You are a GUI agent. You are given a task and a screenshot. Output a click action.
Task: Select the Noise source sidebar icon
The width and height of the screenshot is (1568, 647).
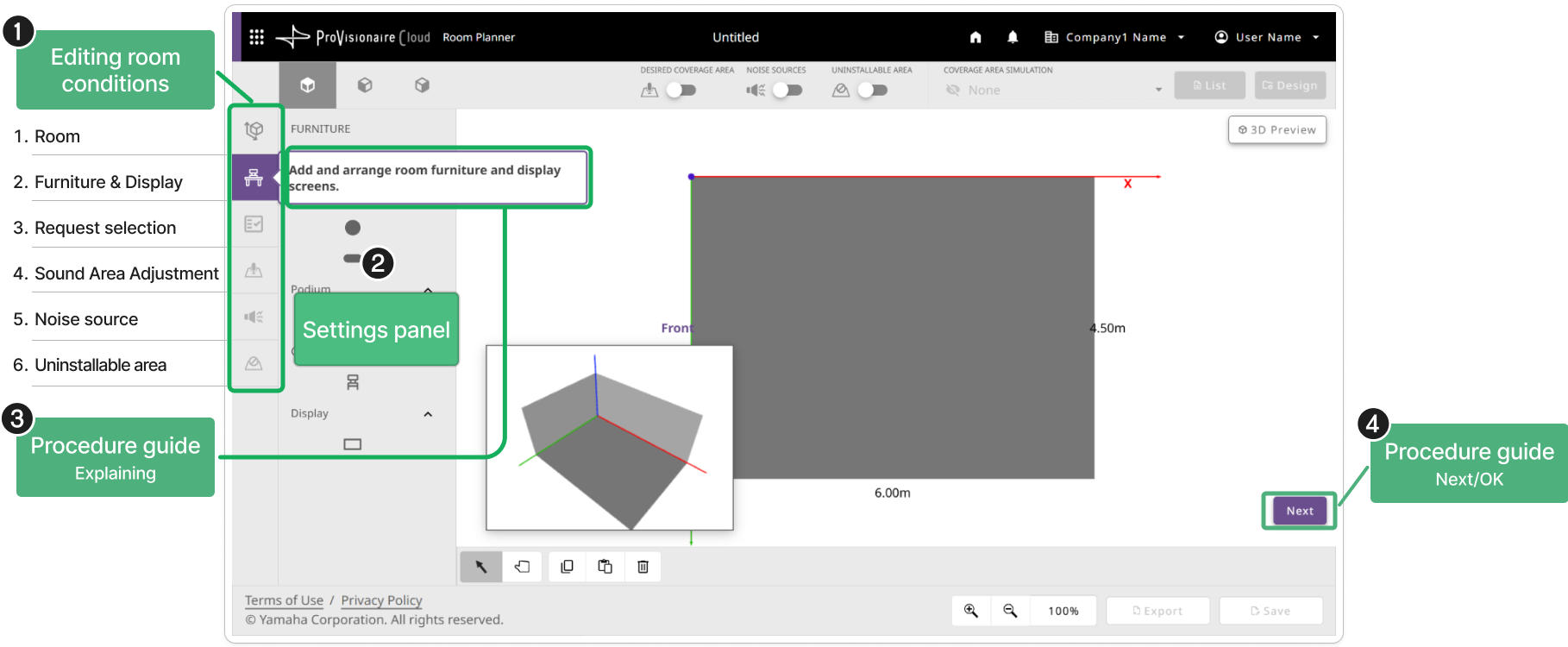pos(254,317)
